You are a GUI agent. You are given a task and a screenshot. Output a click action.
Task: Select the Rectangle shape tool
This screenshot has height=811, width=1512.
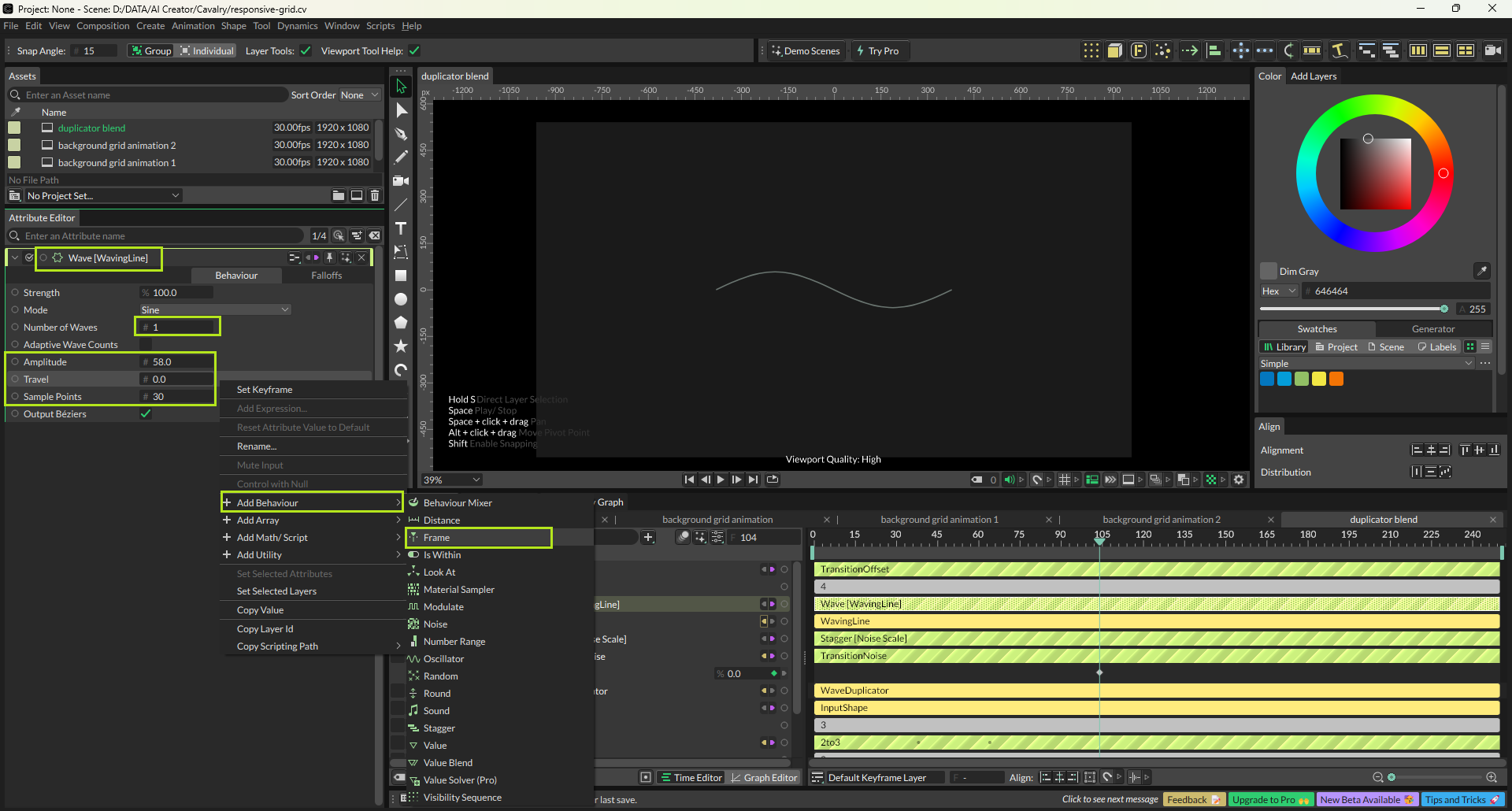(401, 276)
